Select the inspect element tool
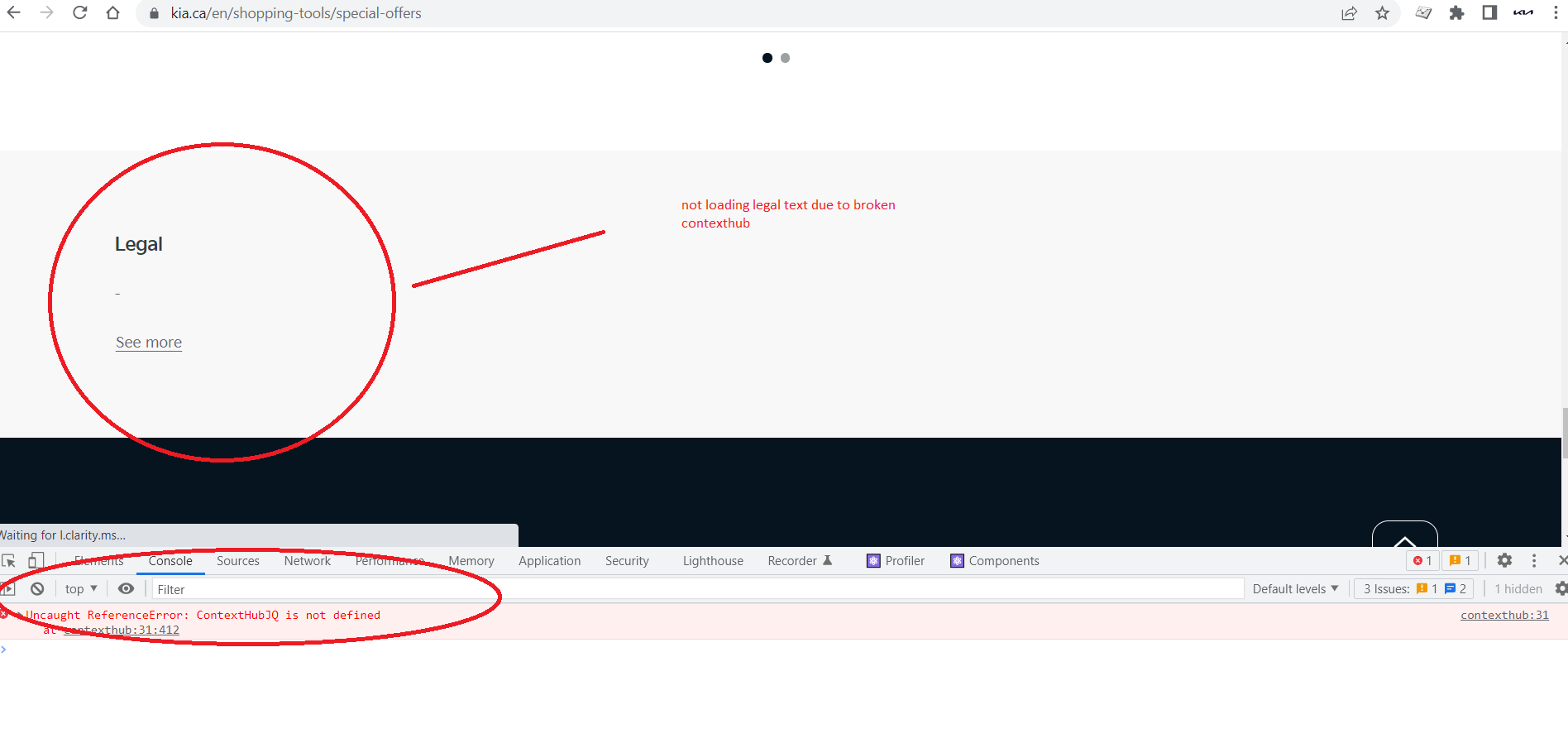The image size is (1568, 748). 9,560
